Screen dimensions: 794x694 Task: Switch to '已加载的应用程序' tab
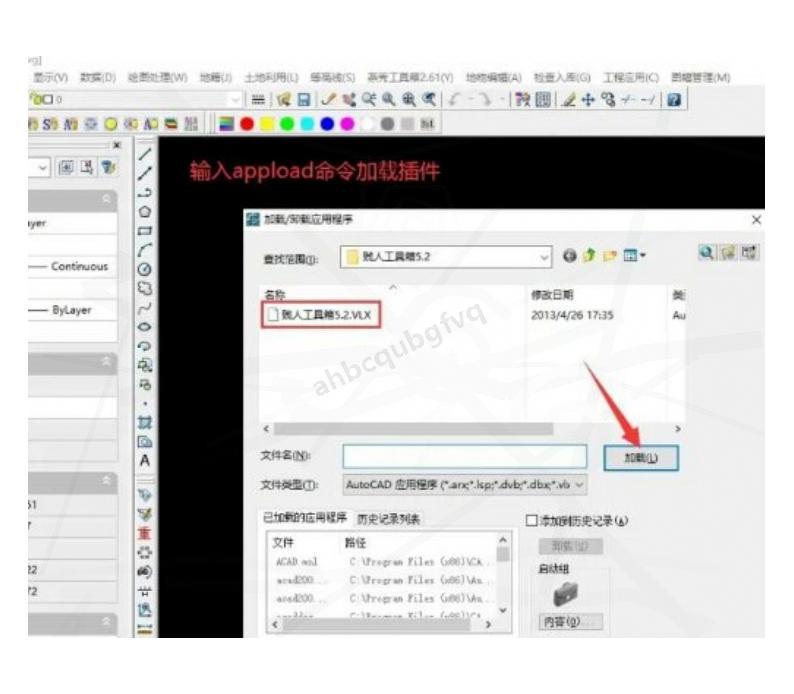click(305, 518)
